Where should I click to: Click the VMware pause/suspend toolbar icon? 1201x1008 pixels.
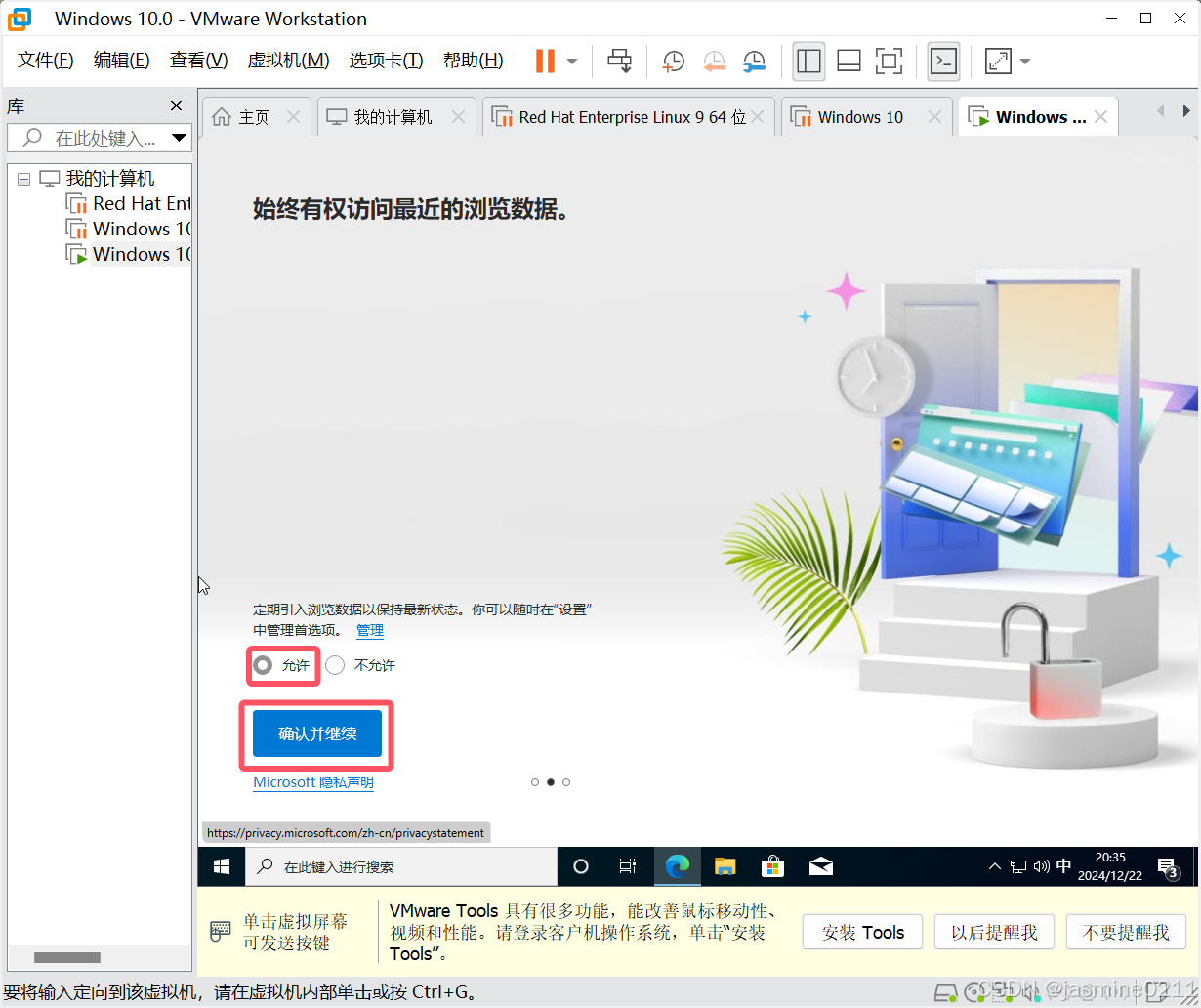tap(545, 61)
